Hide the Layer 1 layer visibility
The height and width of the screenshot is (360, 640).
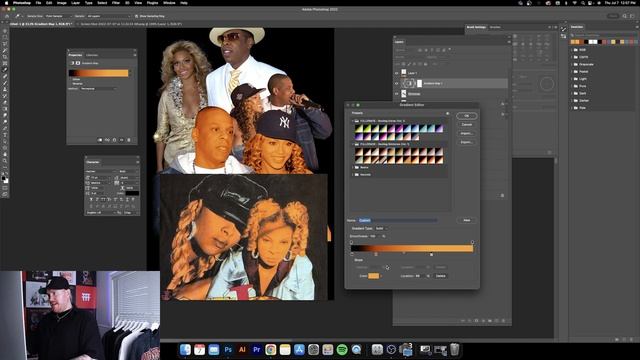tap(396, 73)
